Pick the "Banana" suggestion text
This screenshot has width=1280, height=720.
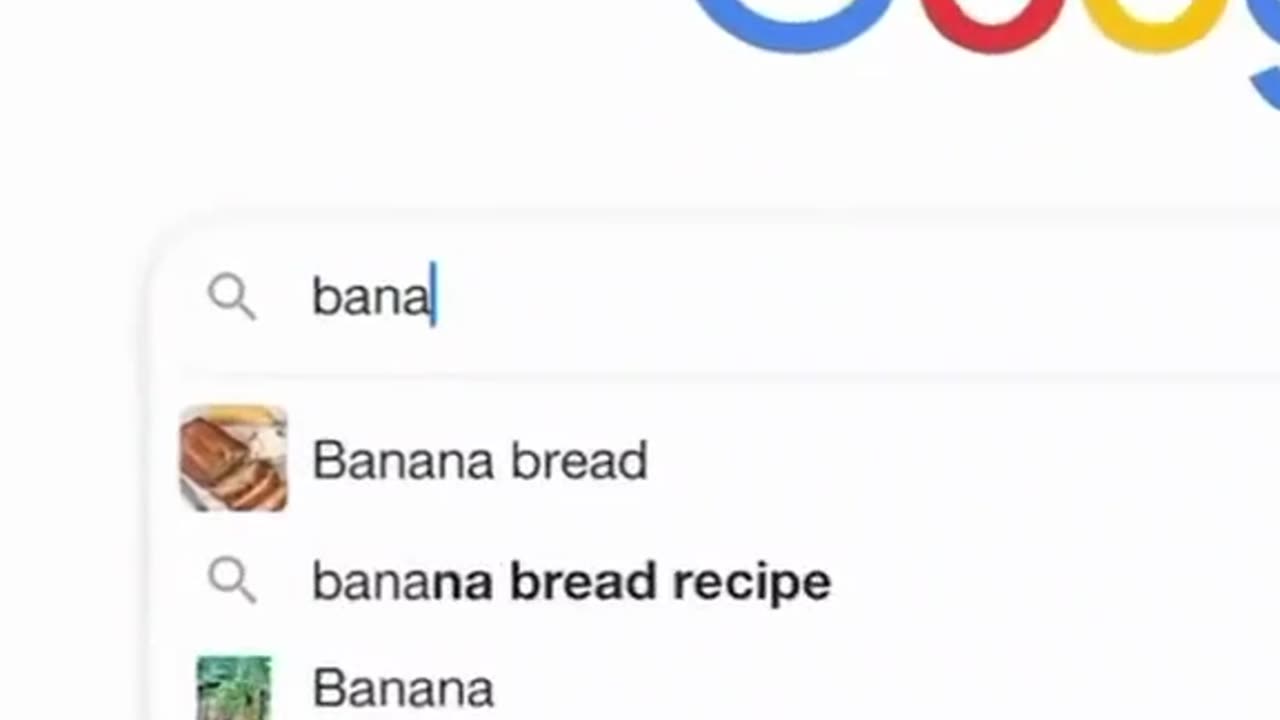click(x=403, y=689)
